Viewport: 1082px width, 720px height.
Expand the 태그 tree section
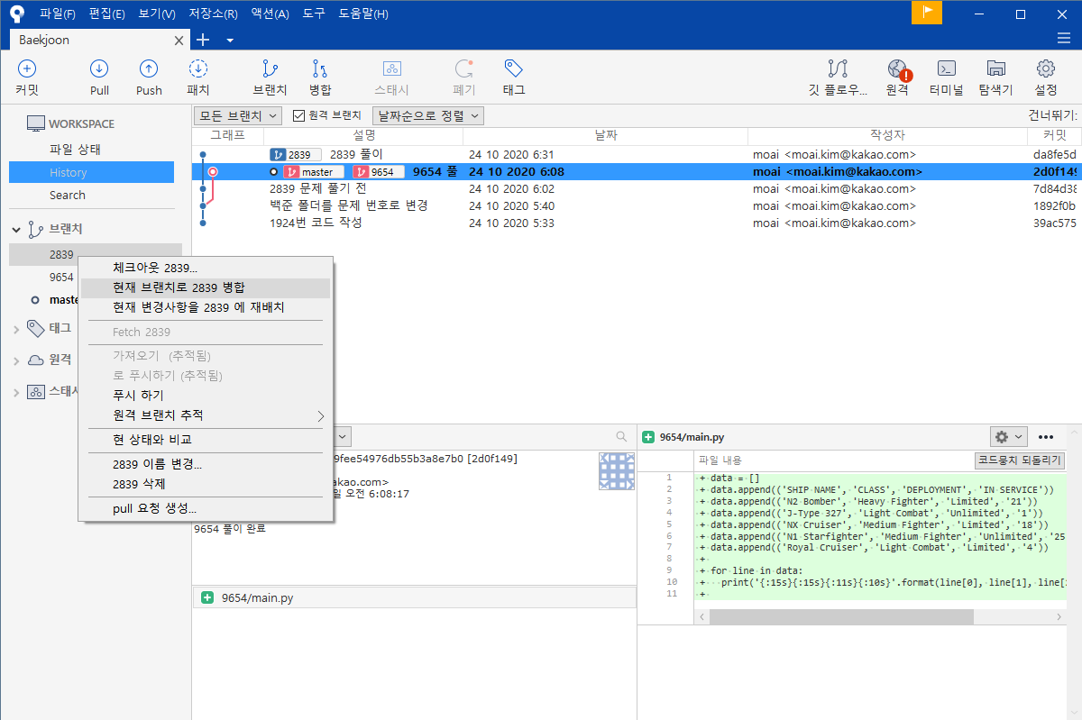pos(17,329)
